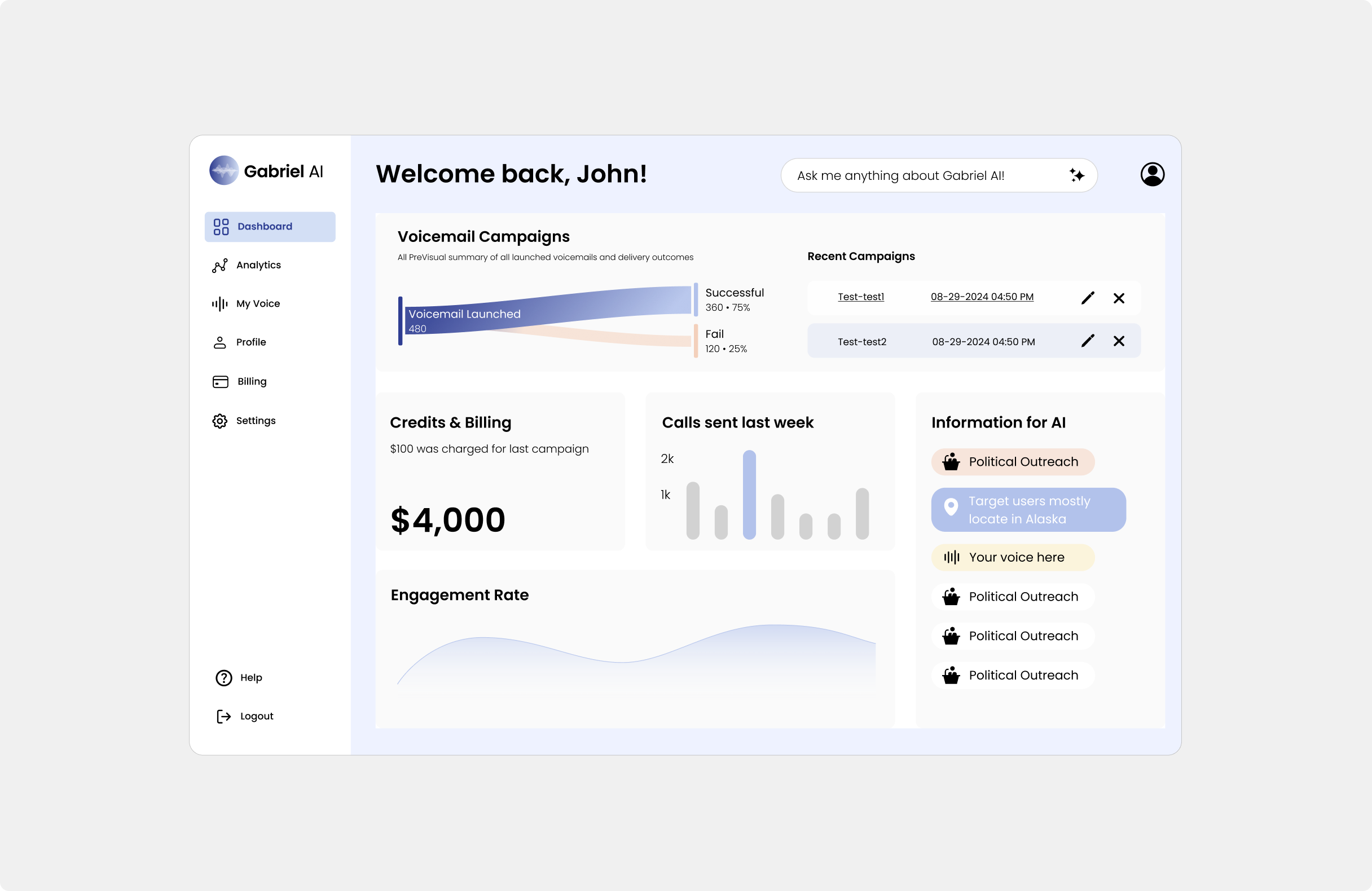This screenshot has width=1372, height=891.
Task: Remove the Test-test2 campaign with X icon
Action: click(1119, 341)
